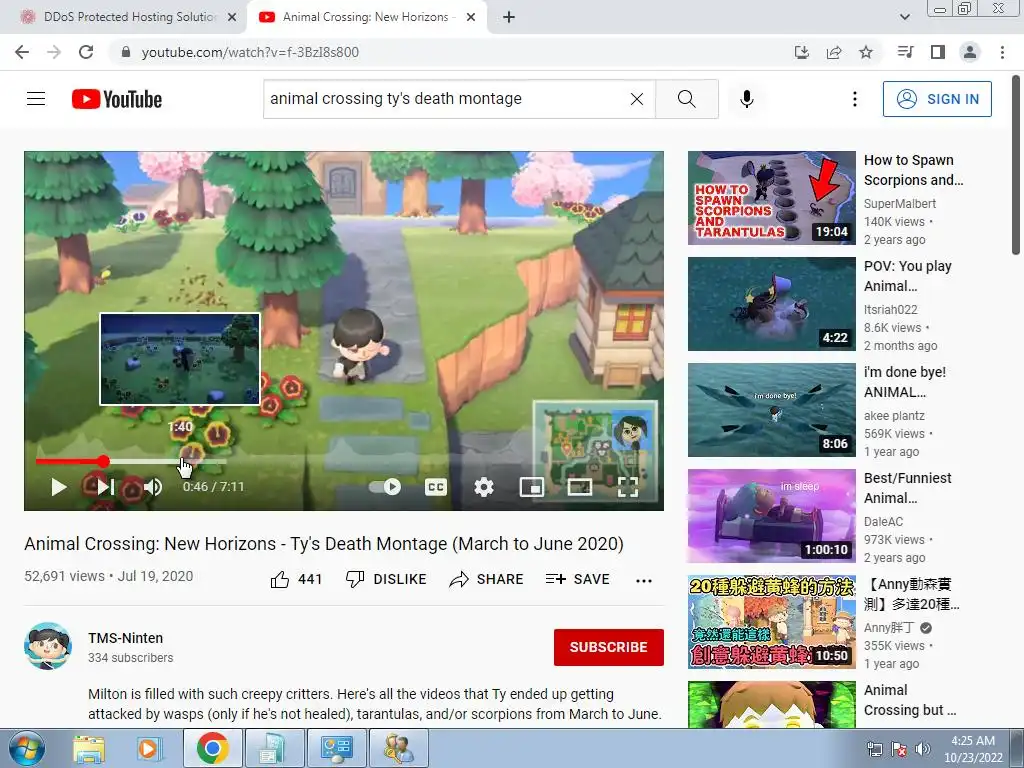
Task: Switch to theater mode
Action: [x=579, y=487]
